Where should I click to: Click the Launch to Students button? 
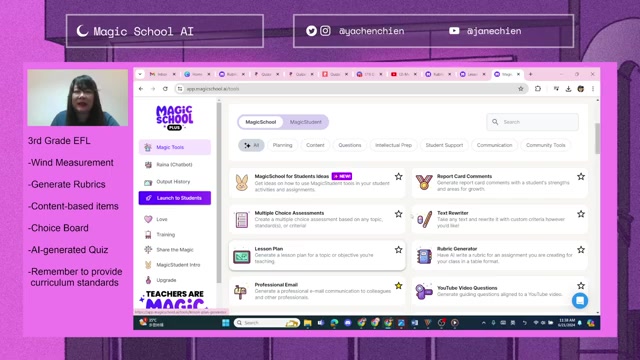(x=175, y=198)
